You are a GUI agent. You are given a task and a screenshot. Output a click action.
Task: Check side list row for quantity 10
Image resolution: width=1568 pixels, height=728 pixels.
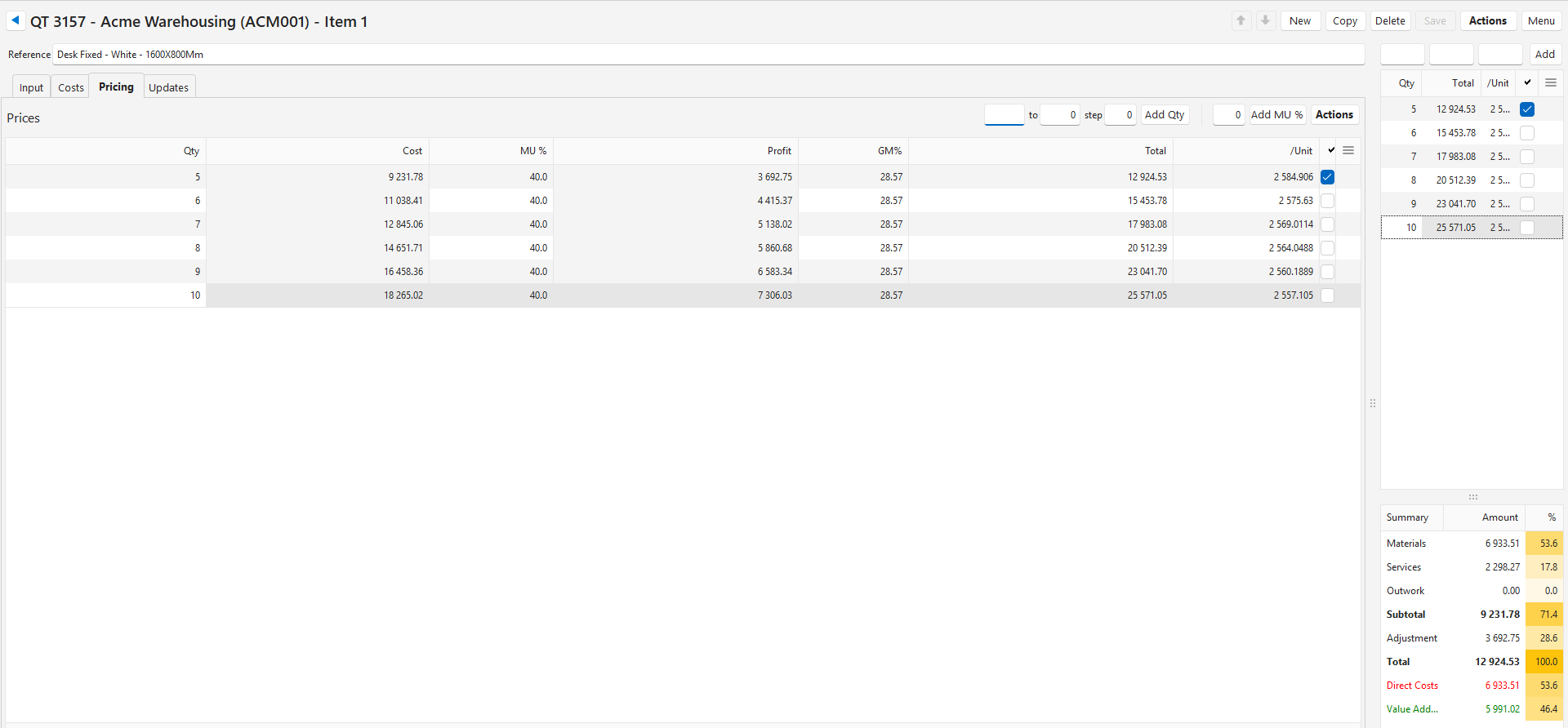pos(1527,228)
